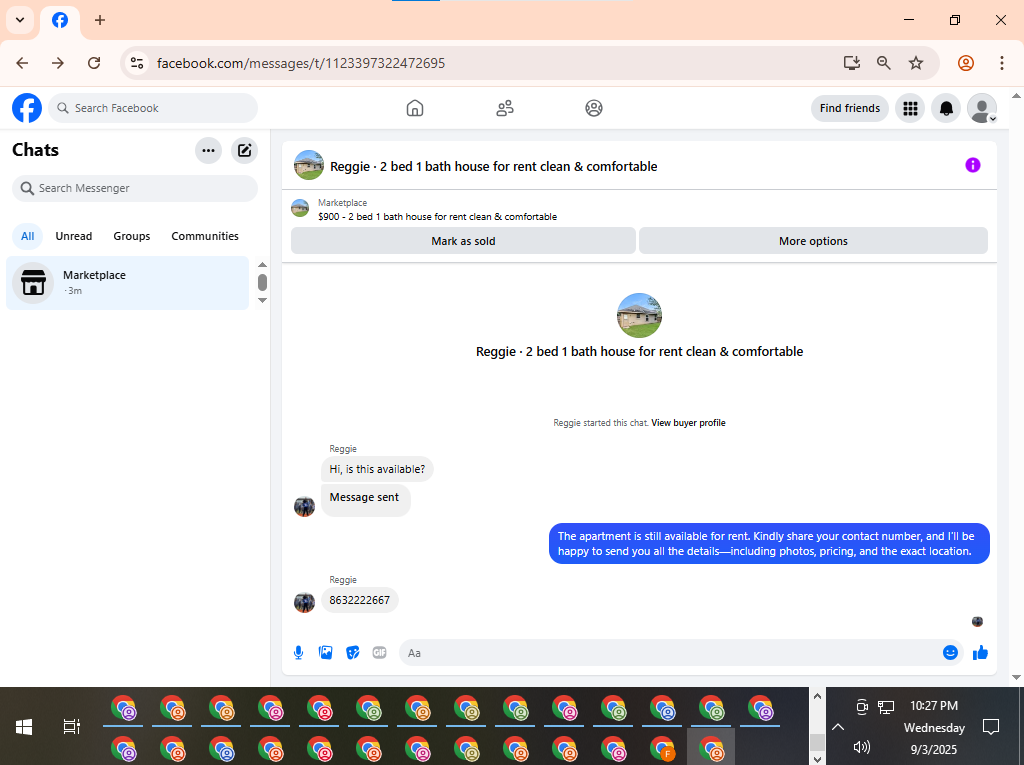Bookmark this page with star icon

click(x=916, y=63)
